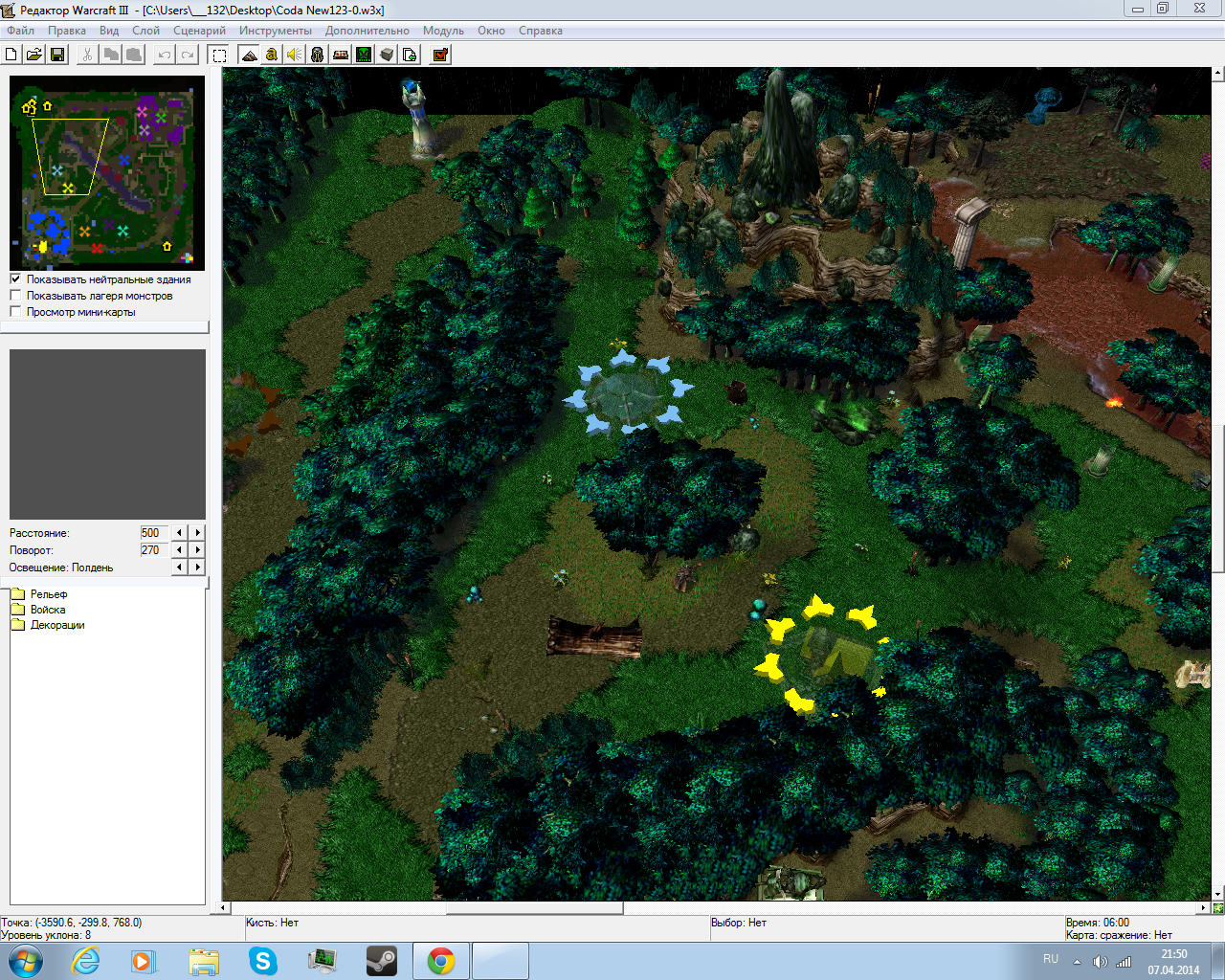Viewport: 1225px width, 980px height.
Task: Open the taskbar clock showing 21:50
Action: [x=1173, y=962]
